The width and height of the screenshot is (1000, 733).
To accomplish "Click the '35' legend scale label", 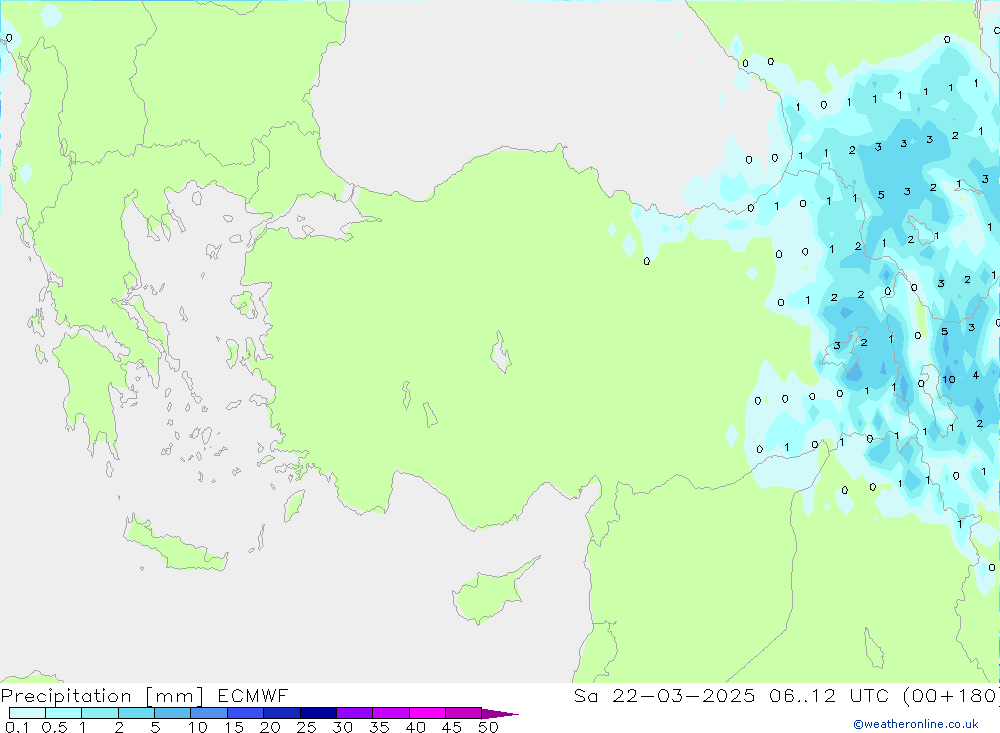I will (x=379, y=727).
